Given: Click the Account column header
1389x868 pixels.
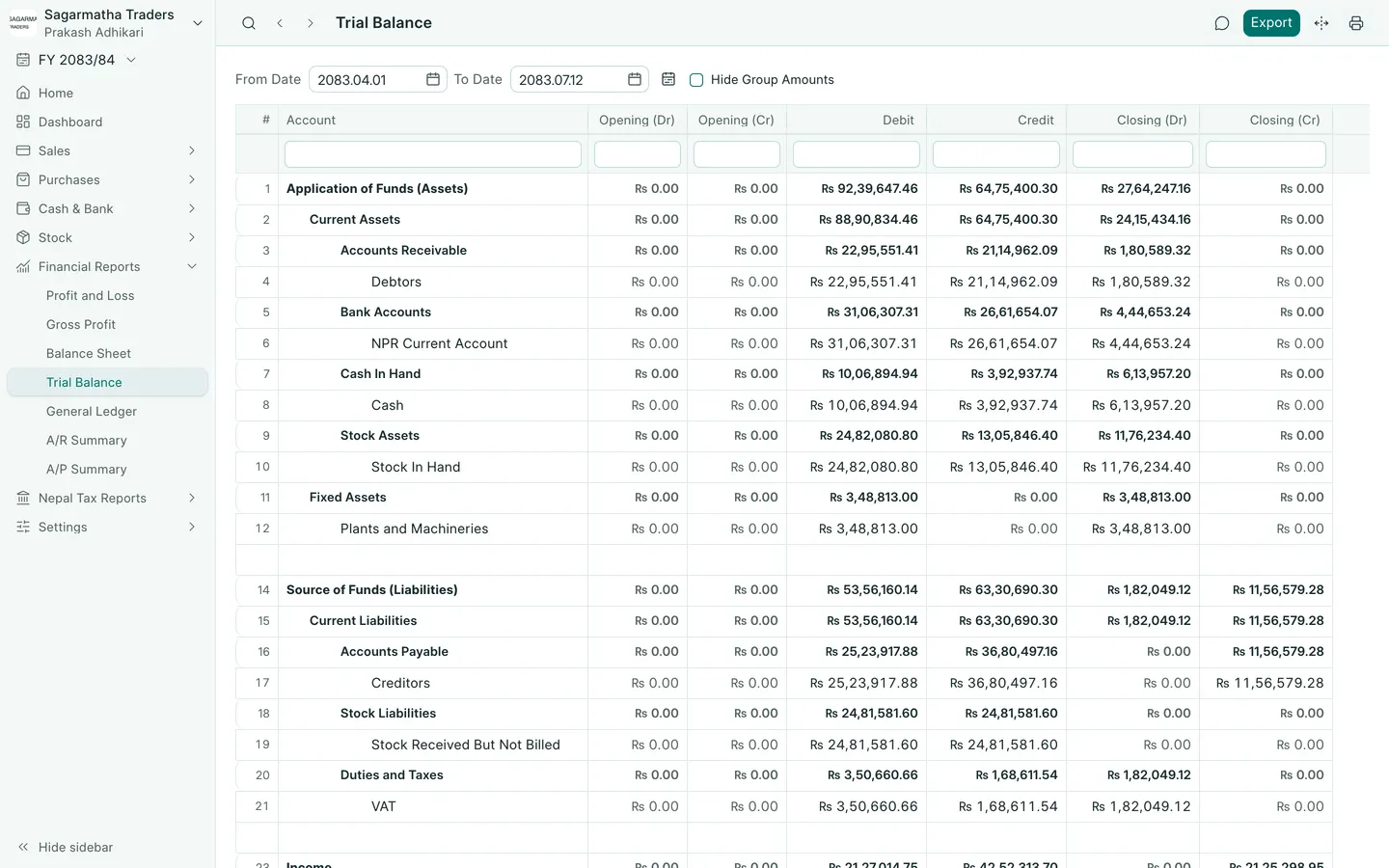Looking at the screenshot, I should tap(433, 120).
